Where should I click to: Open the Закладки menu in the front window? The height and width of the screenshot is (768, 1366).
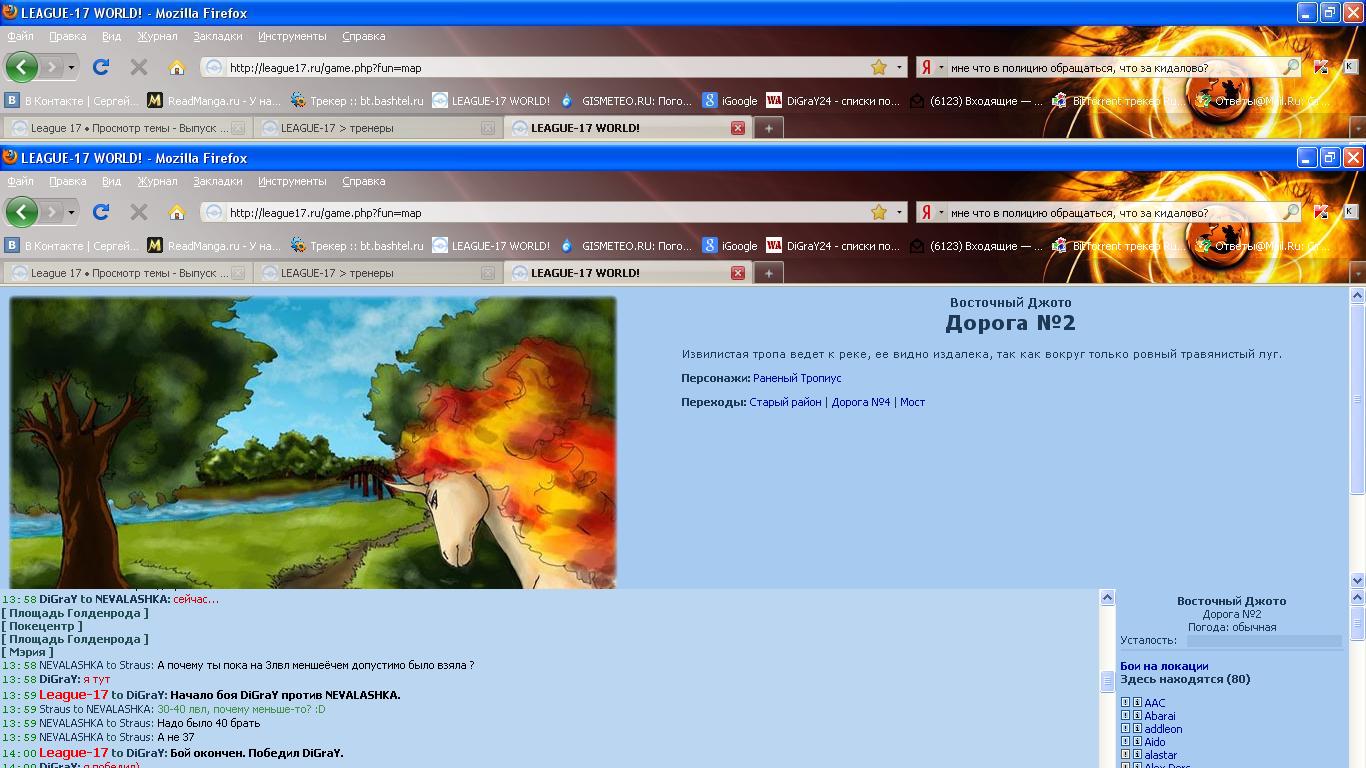pyautogui.click(x=218, y=181)
